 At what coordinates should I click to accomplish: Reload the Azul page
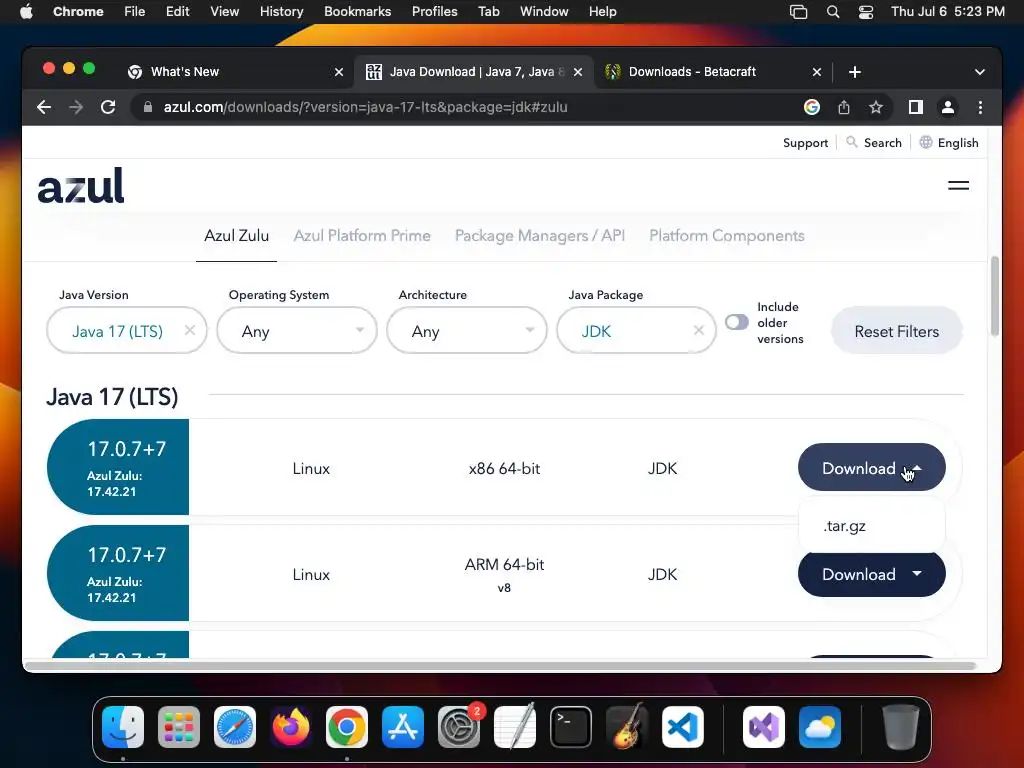tap(108, 107)
